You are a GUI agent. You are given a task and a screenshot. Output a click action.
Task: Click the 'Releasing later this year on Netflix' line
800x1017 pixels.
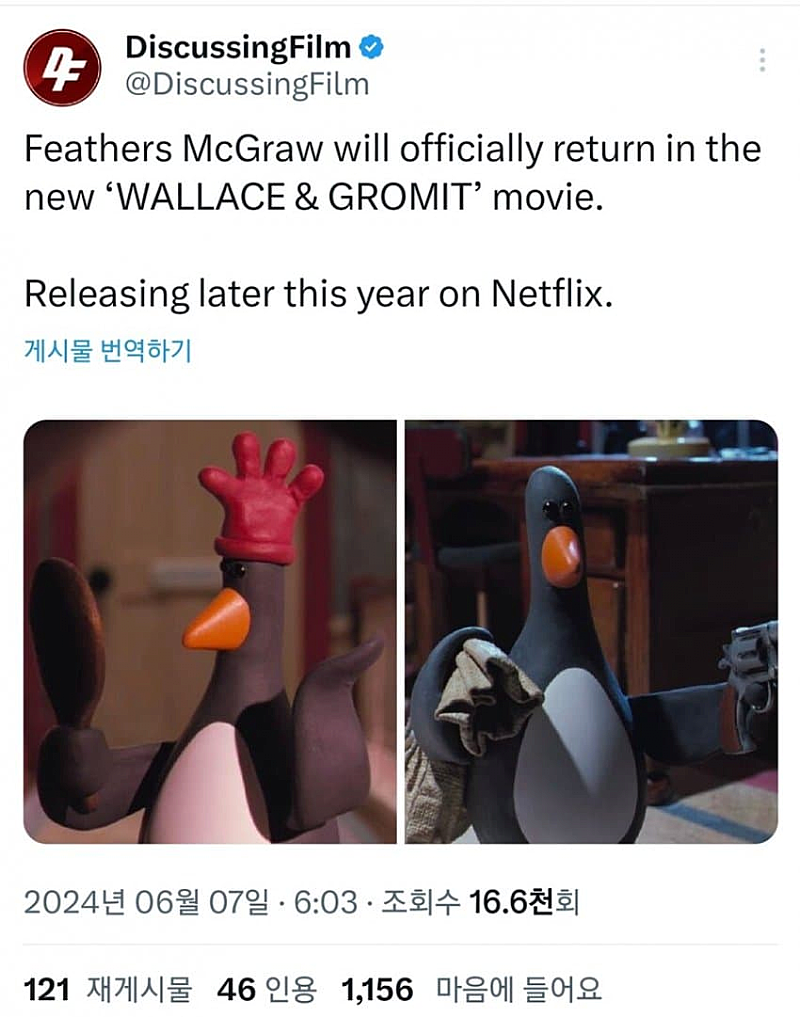coord(318,294)
